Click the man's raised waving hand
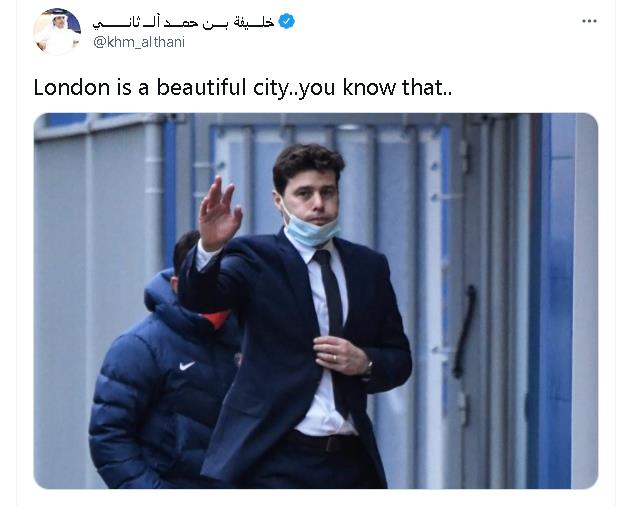Viewport: 637px width, 506px height. (219, 214)
